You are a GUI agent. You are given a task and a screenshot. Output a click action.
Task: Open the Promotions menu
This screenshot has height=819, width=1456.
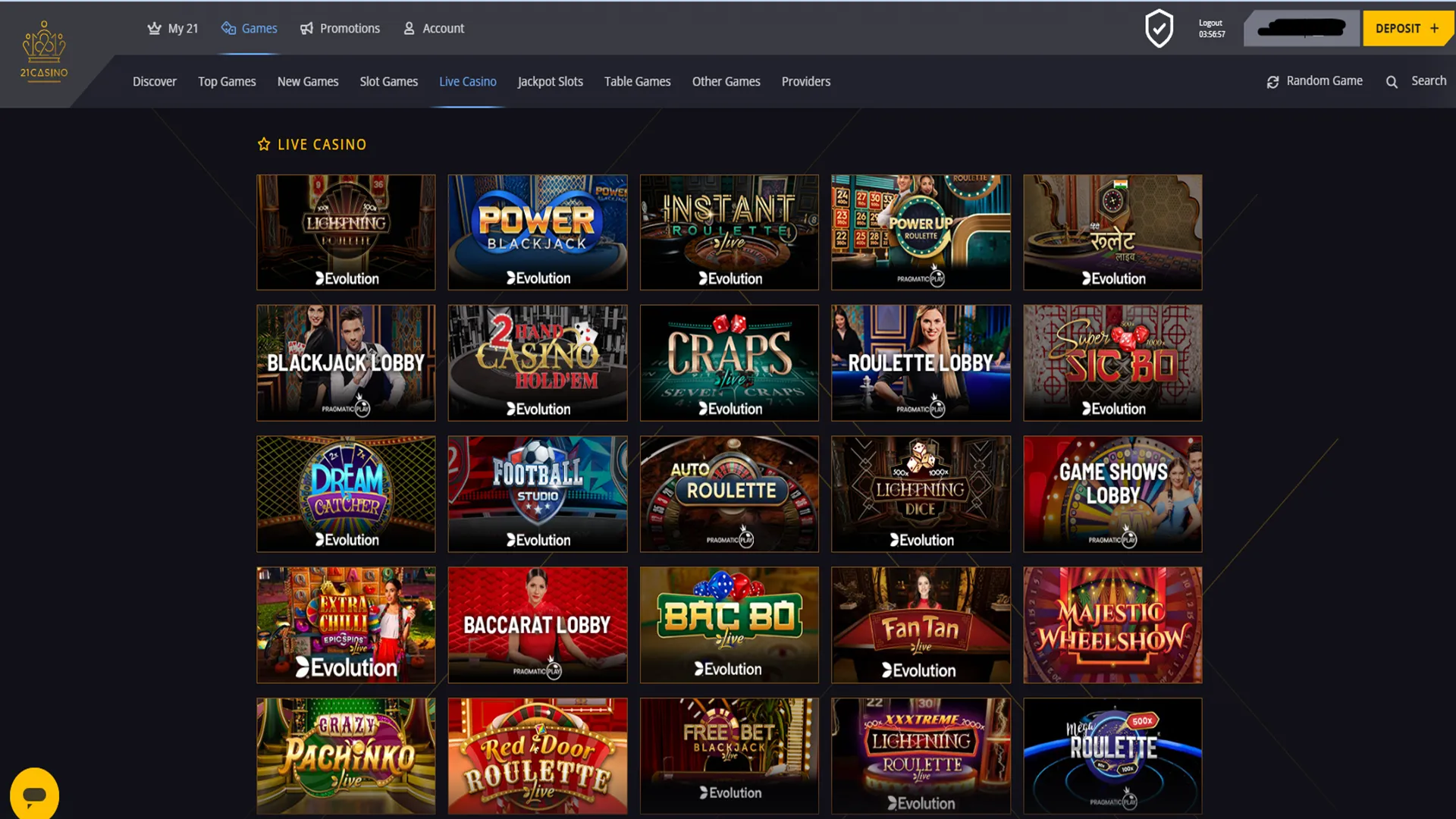[x=340, y=28]
